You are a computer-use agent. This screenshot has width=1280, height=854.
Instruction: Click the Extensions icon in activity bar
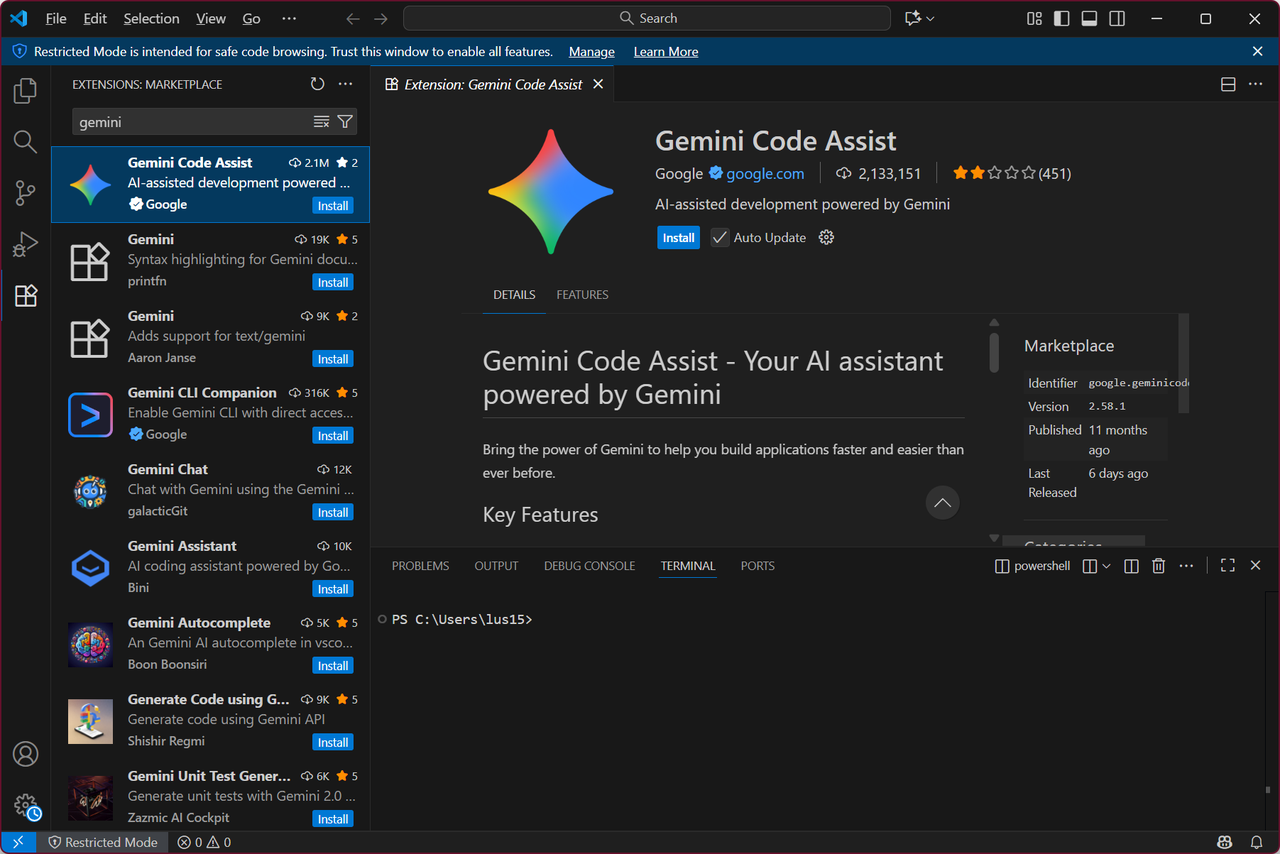click(x=25, y=295)
